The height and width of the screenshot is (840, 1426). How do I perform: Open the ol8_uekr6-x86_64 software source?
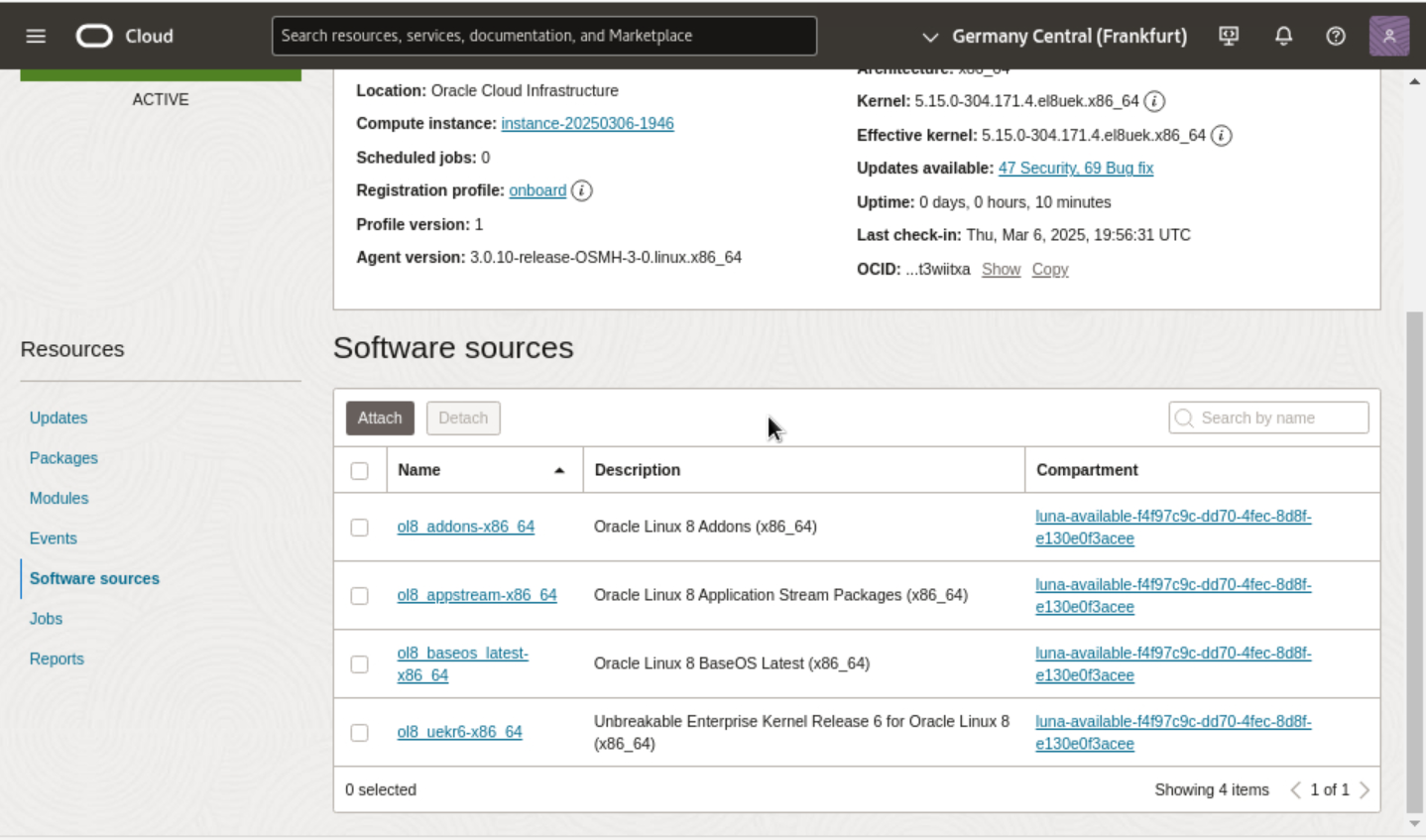tap(459, 732)
